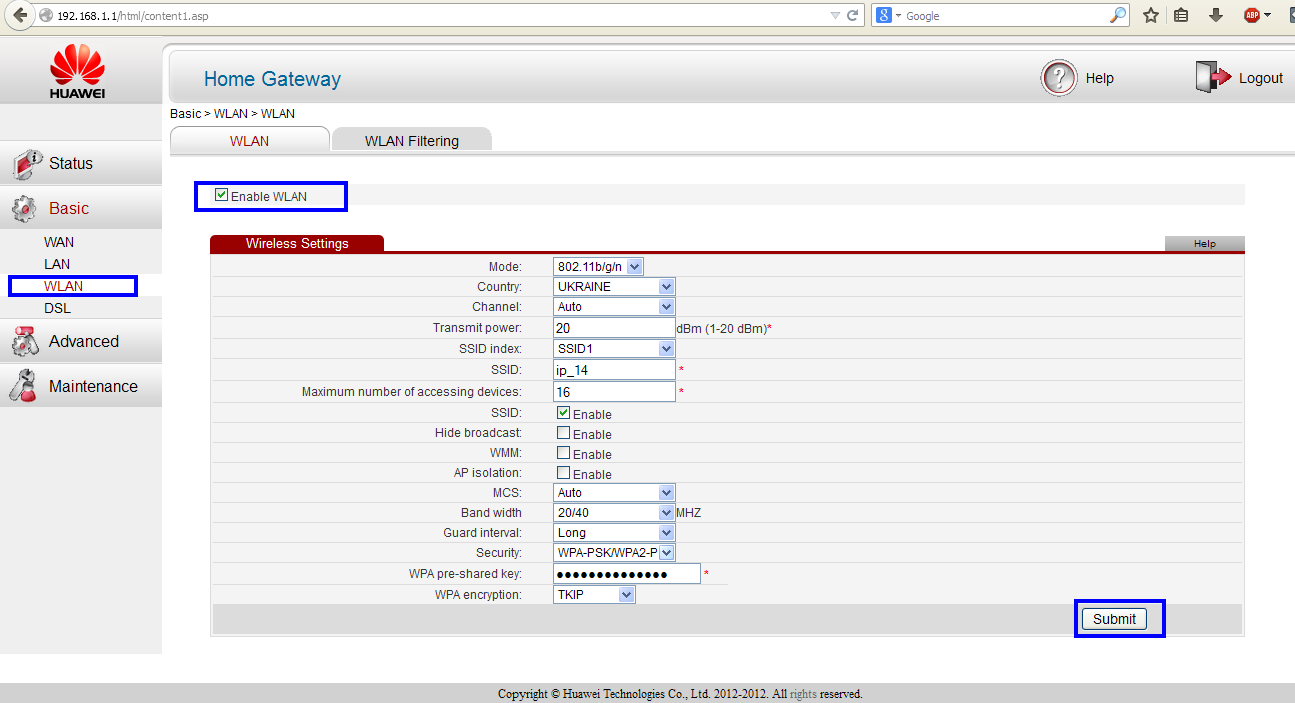Enable AP isolation checkbox
Viewport: 1295px width, 703px height.
(564, 473)
